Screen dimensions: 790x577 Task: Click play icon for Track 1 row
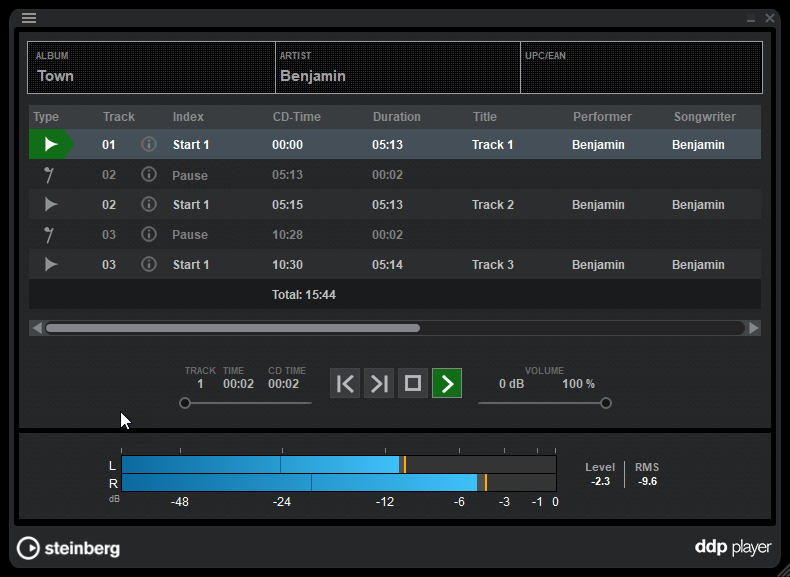[51, 145]
